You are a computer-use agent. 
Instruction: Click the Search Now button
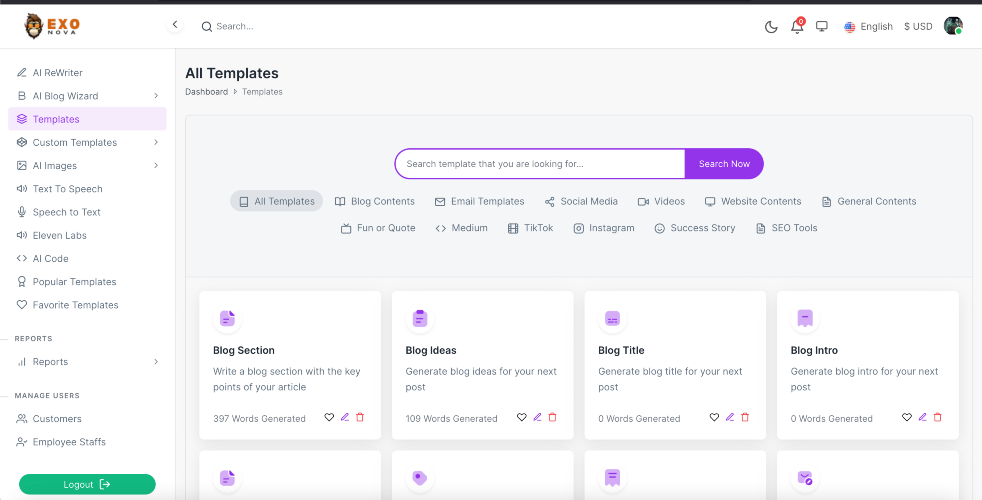724,164
